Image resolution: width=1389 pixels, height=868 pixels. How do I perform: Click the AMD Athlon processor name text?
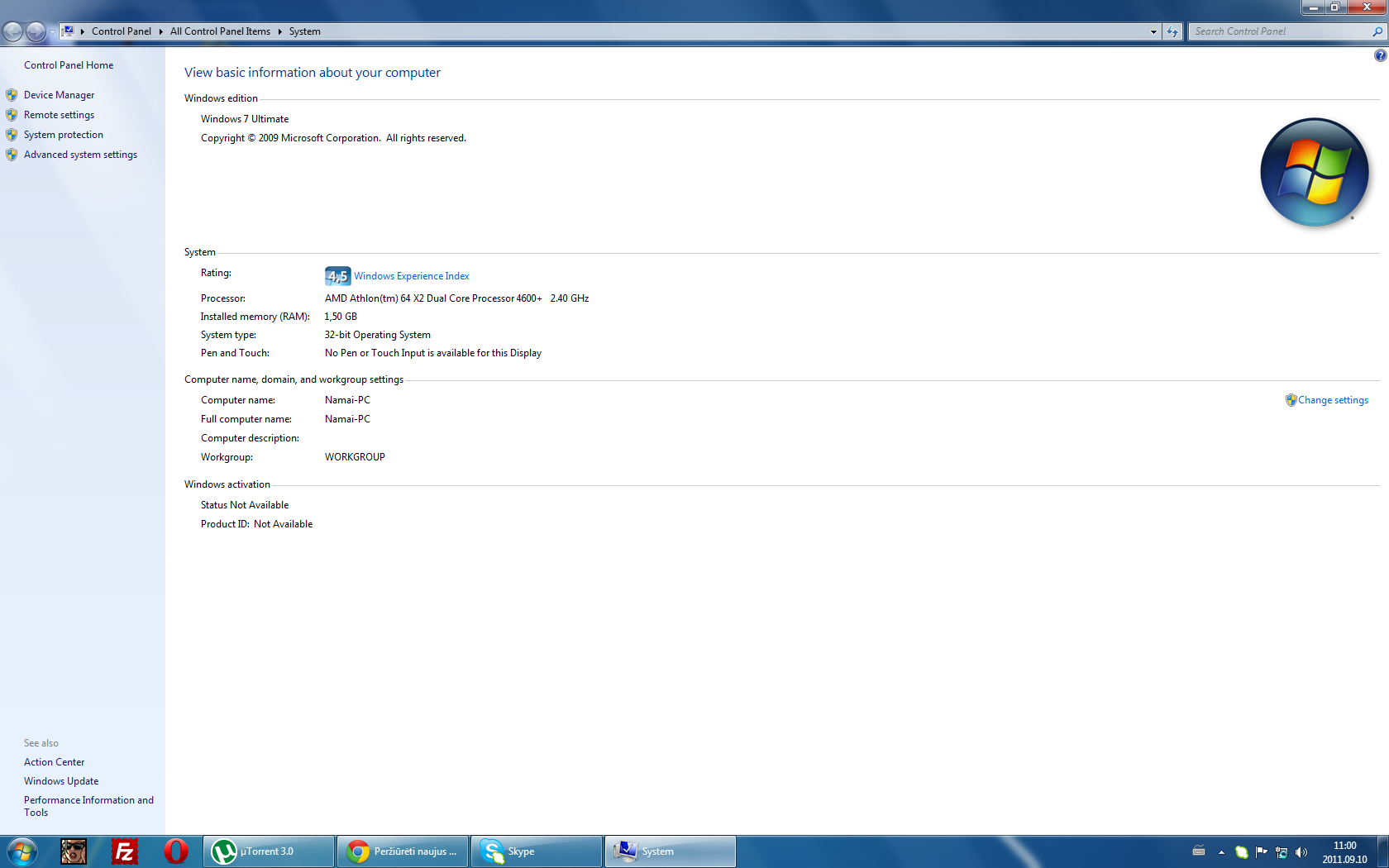coord(433,298)
